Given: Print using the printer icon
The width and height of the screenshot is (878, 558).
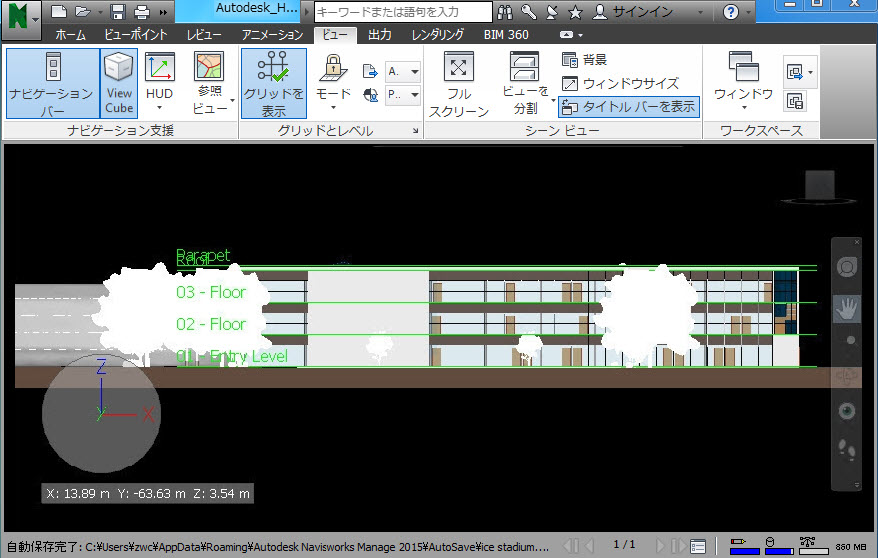Looking at the screenshot, I should pyautogui.click(x=142, y=11).
